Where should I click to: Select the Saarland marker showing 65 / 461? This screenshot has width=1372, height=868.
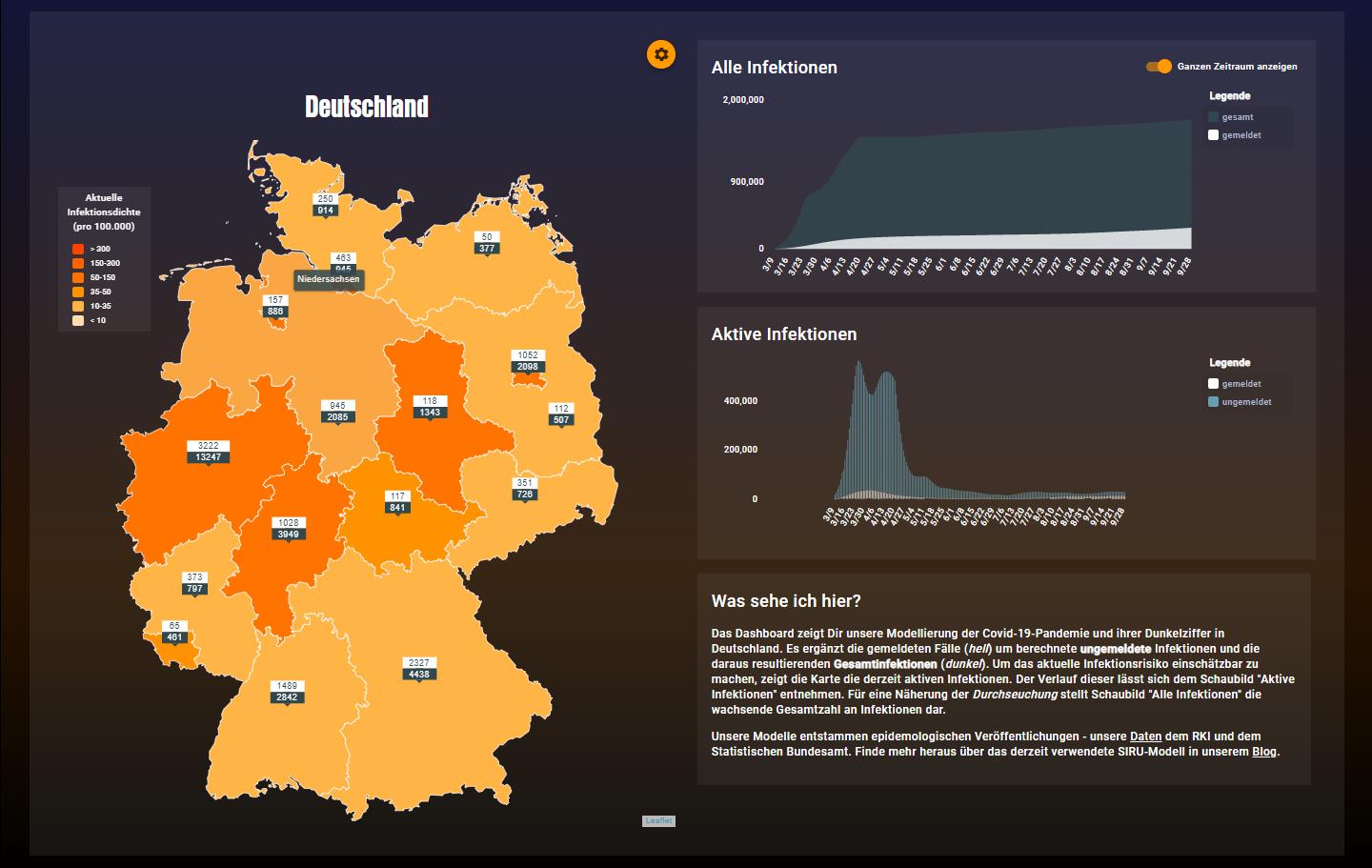pyautogui.click(x=174, y=632)
